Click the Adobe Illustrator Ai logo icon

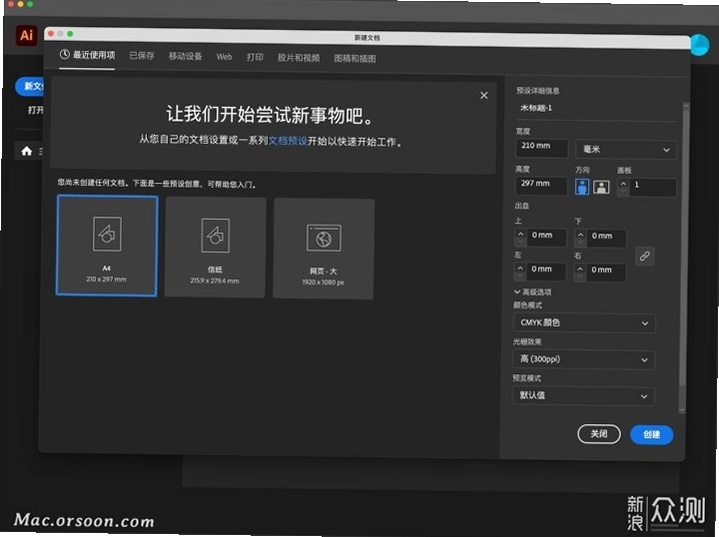(27, 35)
